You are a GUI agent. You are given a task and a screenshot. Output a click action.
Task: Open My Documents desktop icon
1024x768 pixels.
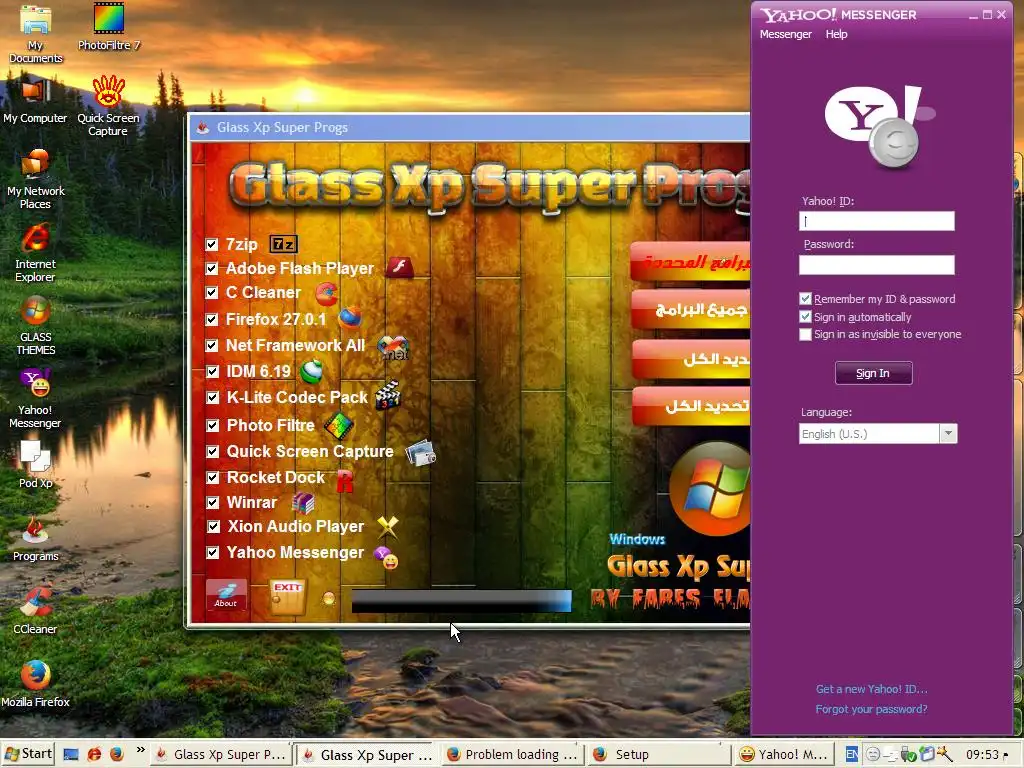[x=35, y=34]
